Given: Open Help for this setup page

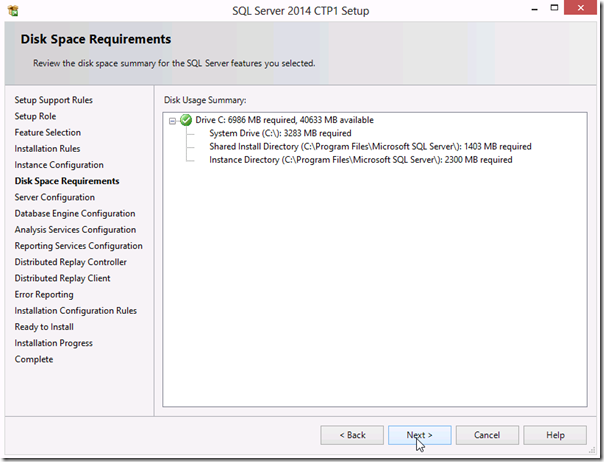Looking at the screenshot, I should [555, 435].
